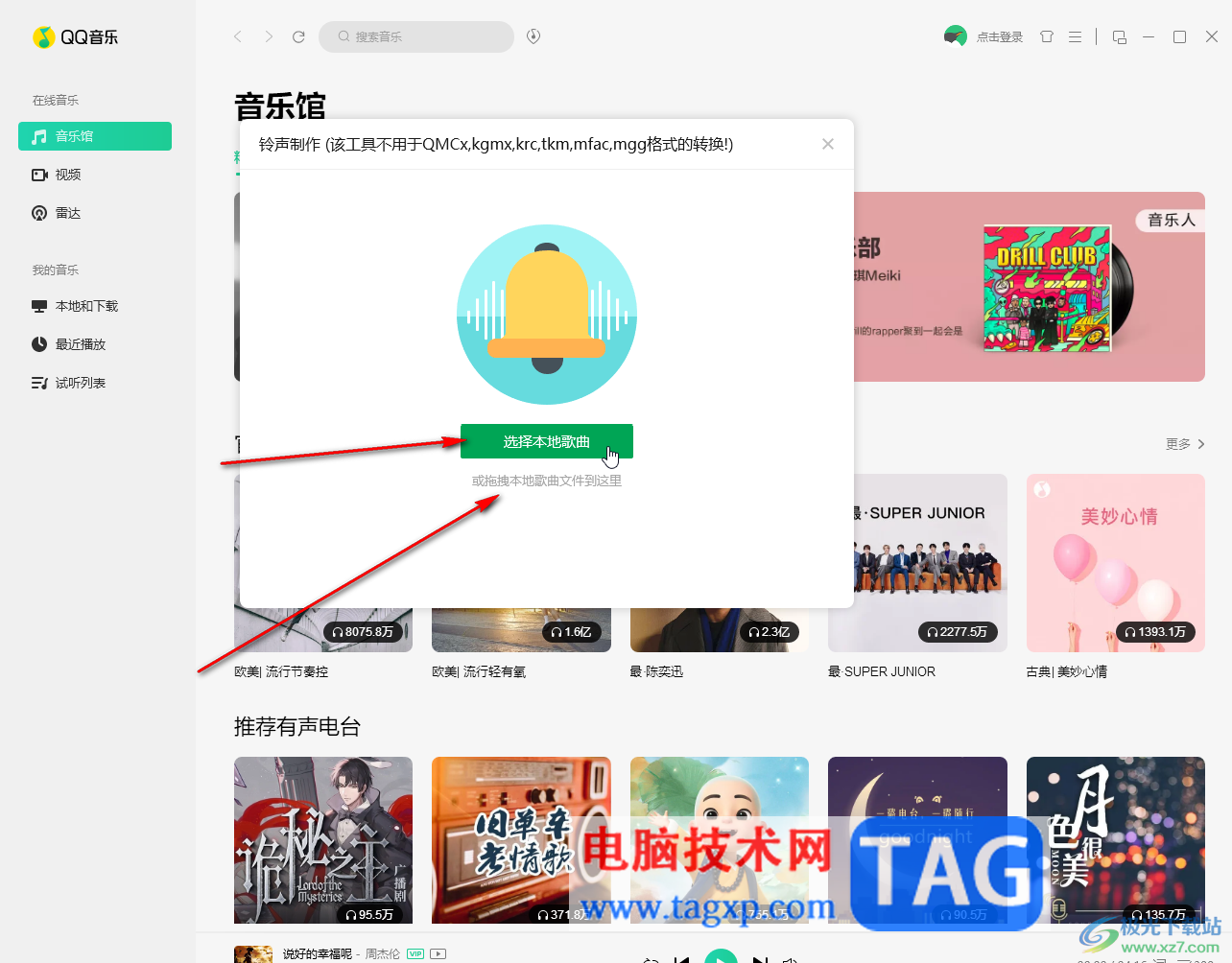1232x963 pixels.
Task: Open 雷达 in the sidebar
Action: pyautogui.click(x=95, y=213)
